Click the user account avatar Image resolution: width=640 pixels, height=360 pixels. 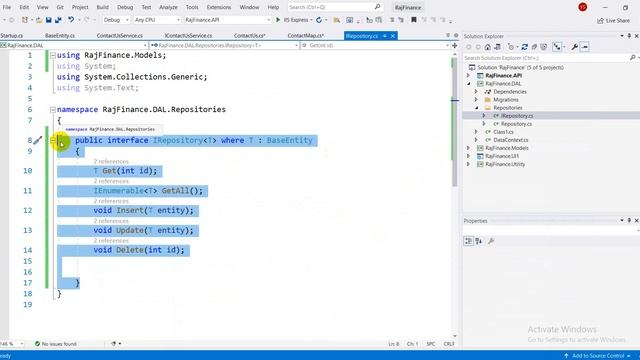(x=582, y=7)
